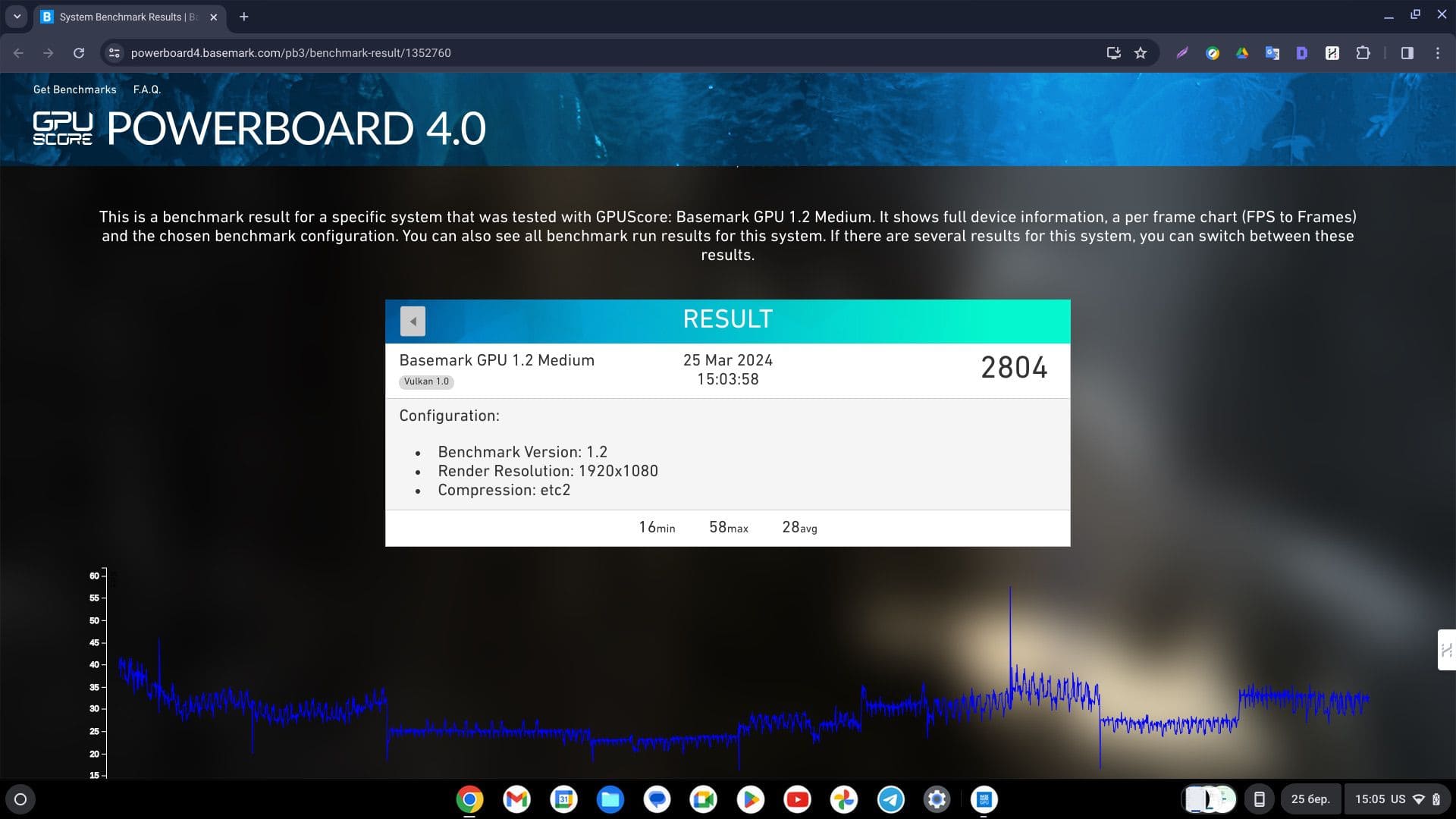This screenshot has width=1456, height=819.
Task: Click the address bar URL field
Action: 607,53
